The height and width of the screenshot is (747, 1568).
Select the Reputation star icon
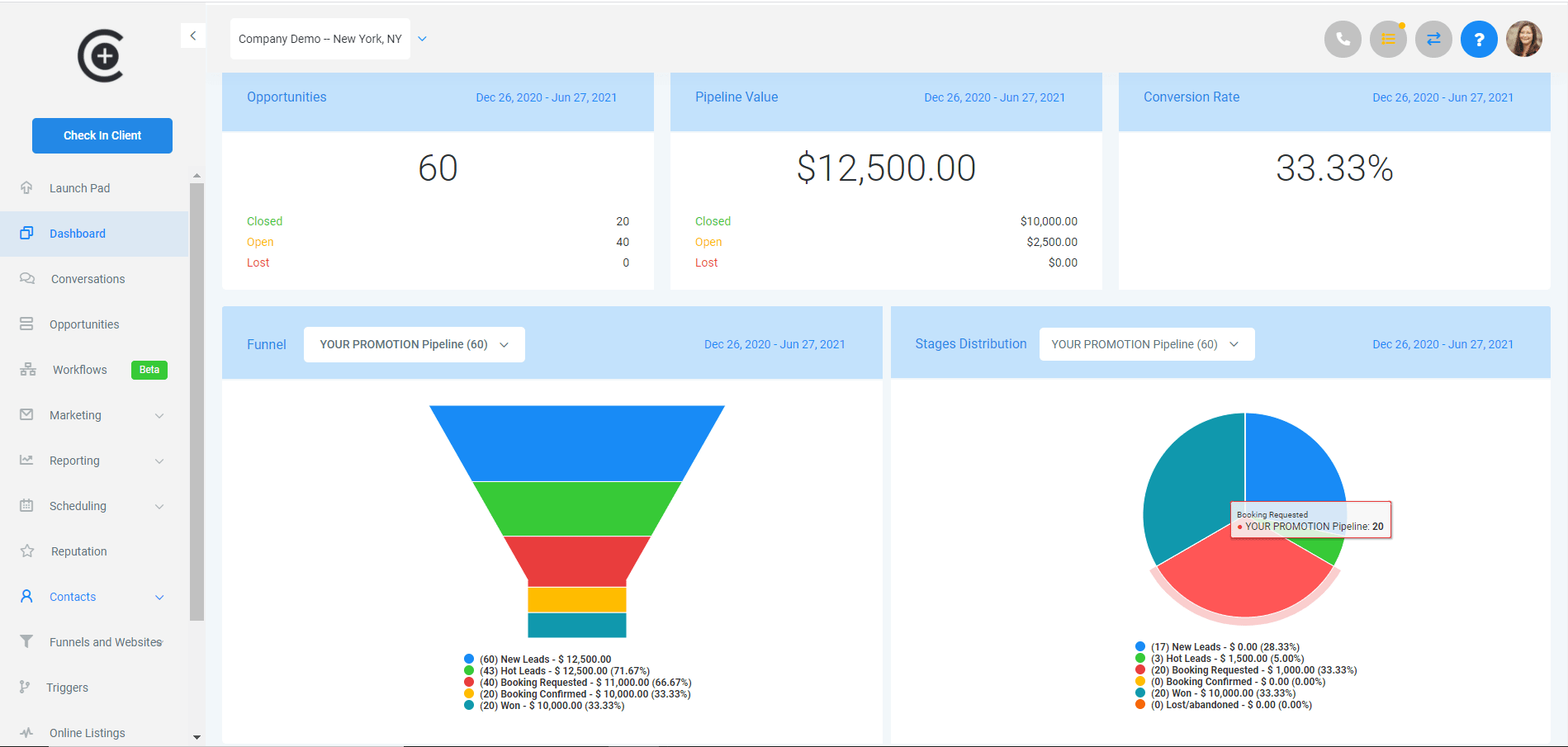27,551
